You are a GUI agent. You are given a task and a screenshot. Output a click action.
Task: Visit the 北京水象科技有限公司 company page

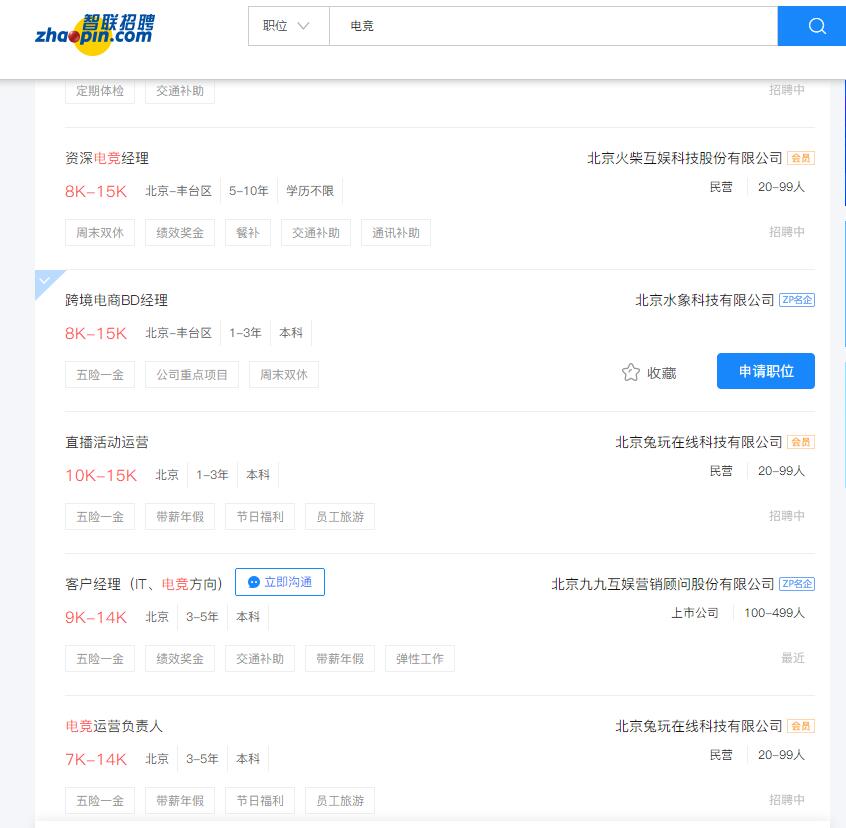pos(705,300)
